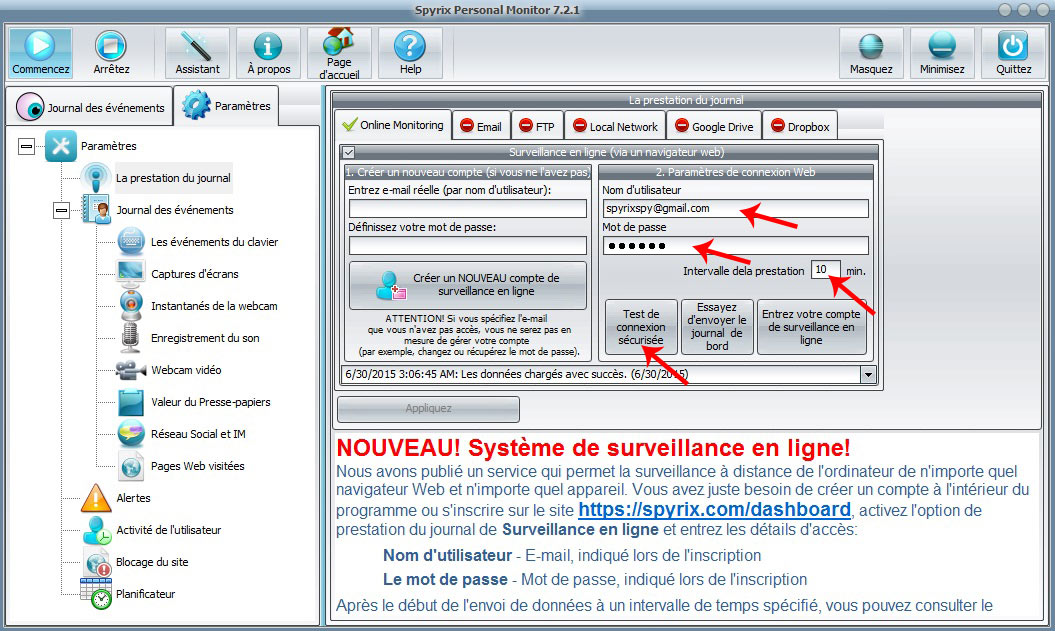The height and width of the screenshot is (631, 1055).
Task: Click the globe icon beside Pages Web visitées
Action: (131, 466)
